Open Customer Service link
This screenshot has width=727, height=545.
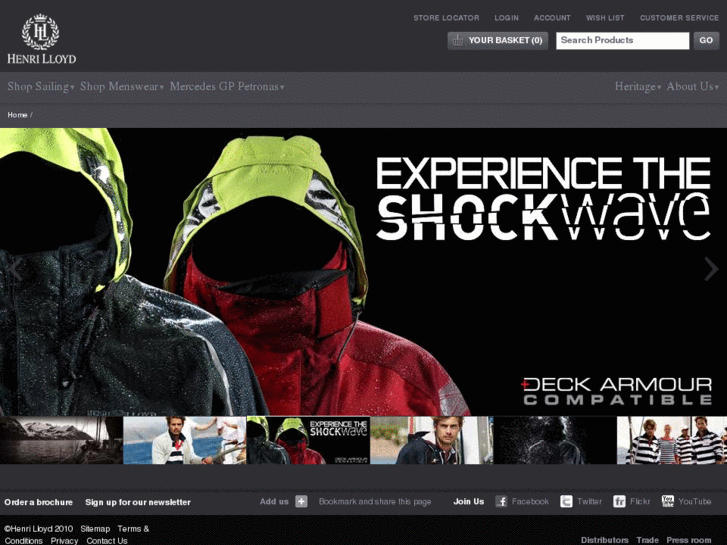pos(679,18)
